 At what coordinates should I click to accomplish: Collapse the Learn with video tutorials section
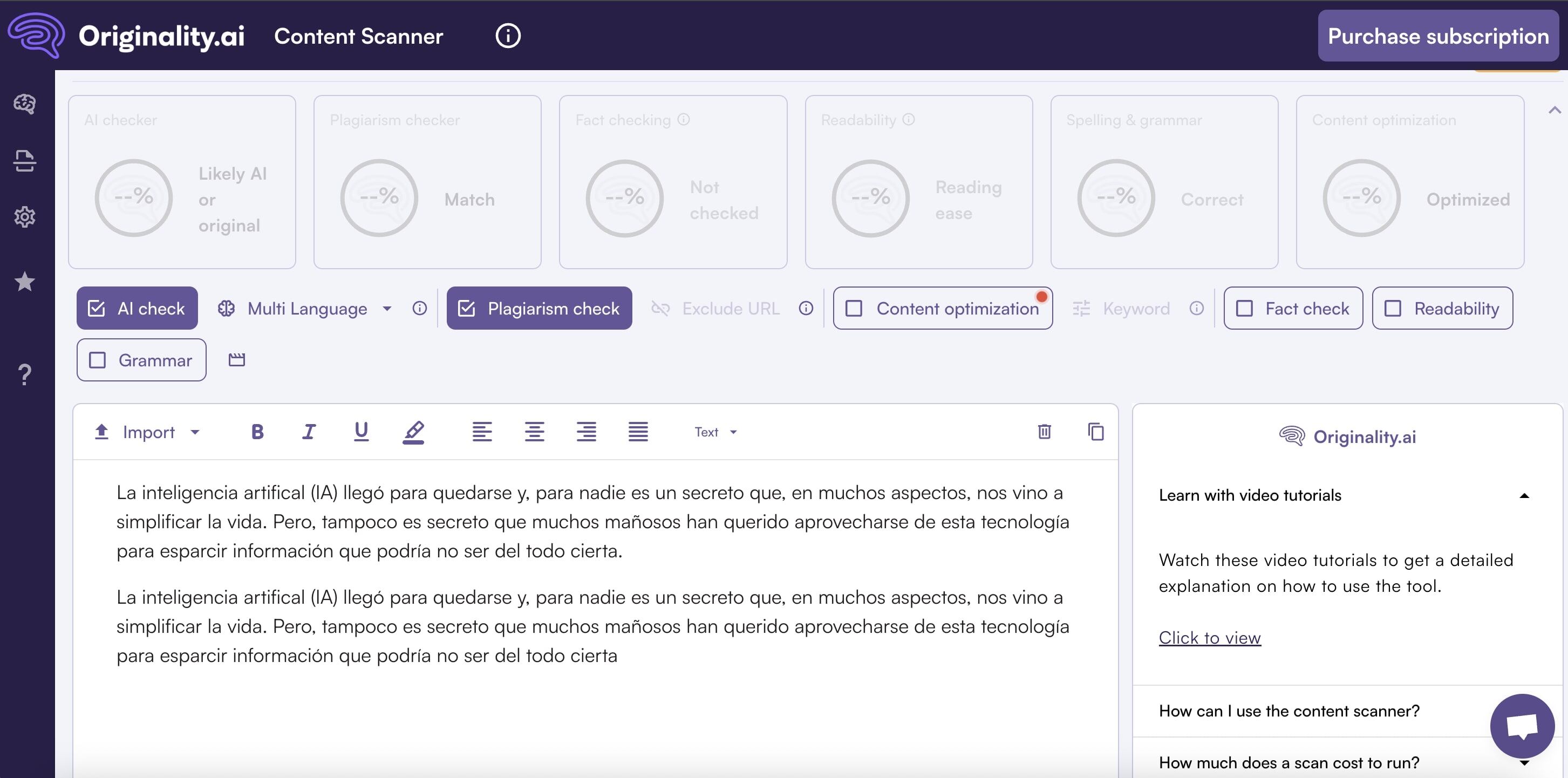pyautogui.click(x=1524, y=494)
